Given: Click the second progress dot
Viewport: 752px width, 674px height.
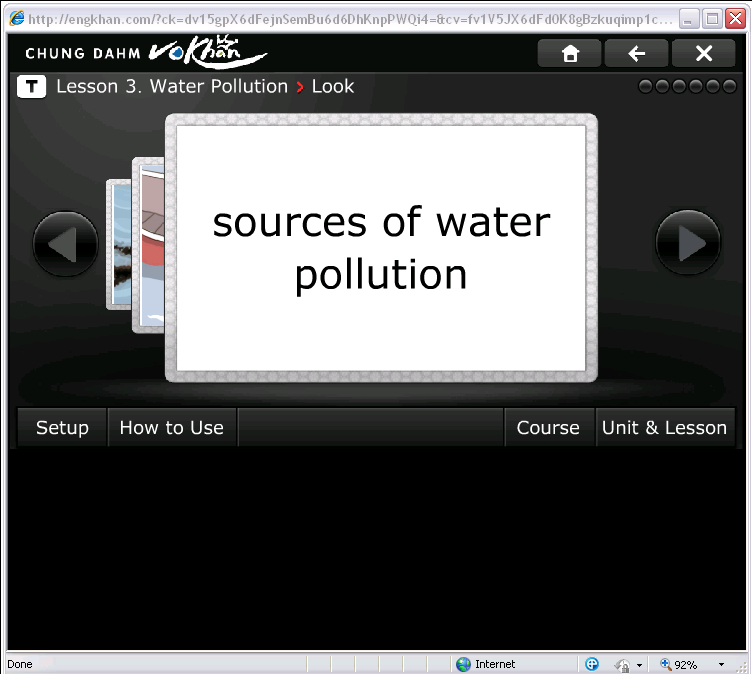Looking at the screenshot, I should (662, 87).
